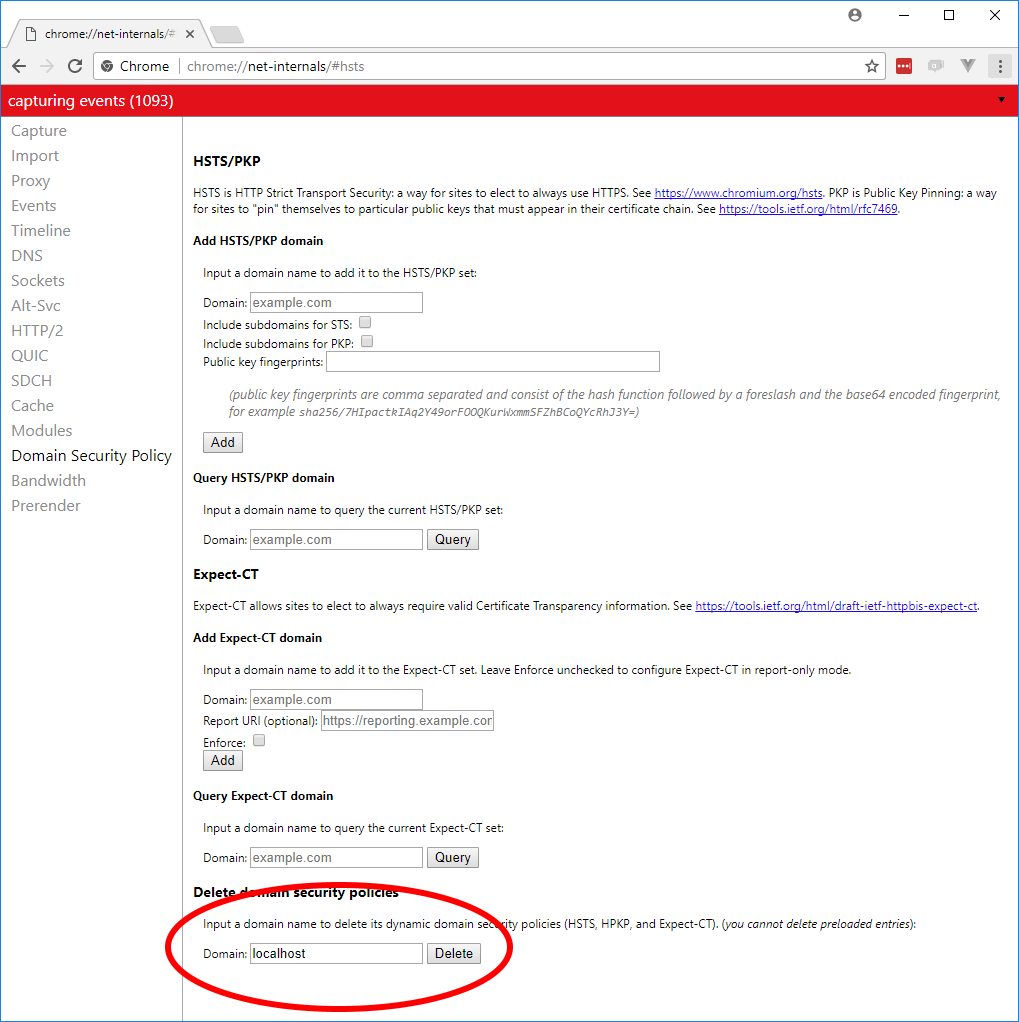The height and width of the screenshot is (1022, 1019).
Task: Click the Expect-CT section heading
Action: [226, 574]
